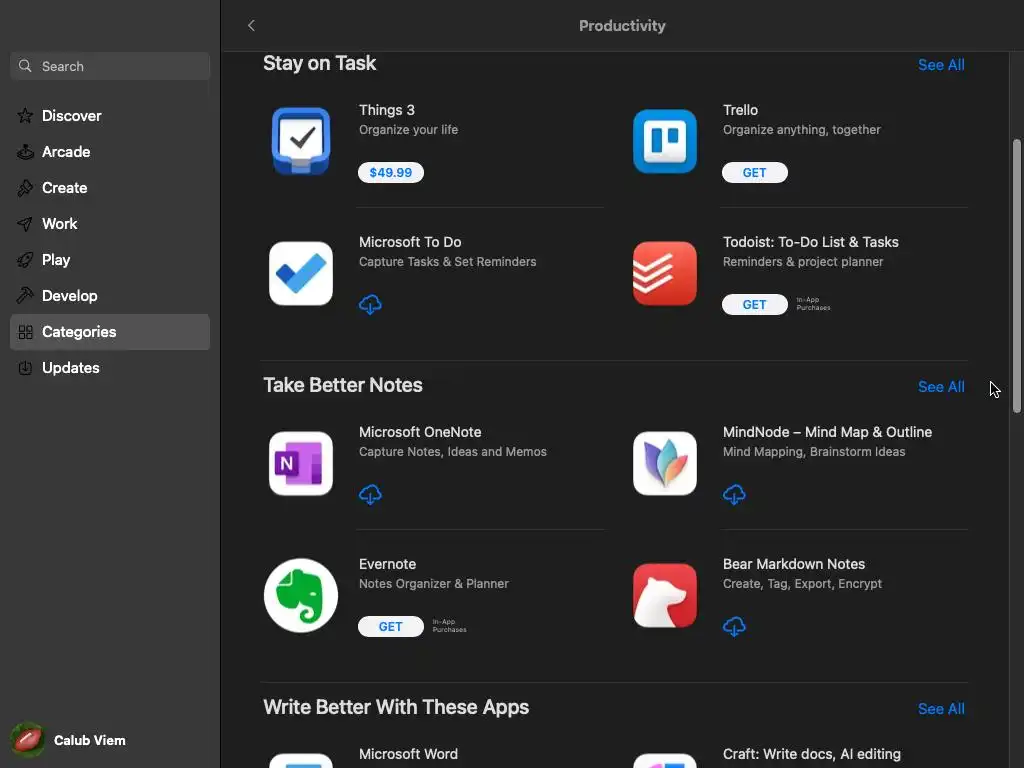Open the Bear Markdown Notes icon
This screenshot has height=768, width=1024.
[665, 595]
